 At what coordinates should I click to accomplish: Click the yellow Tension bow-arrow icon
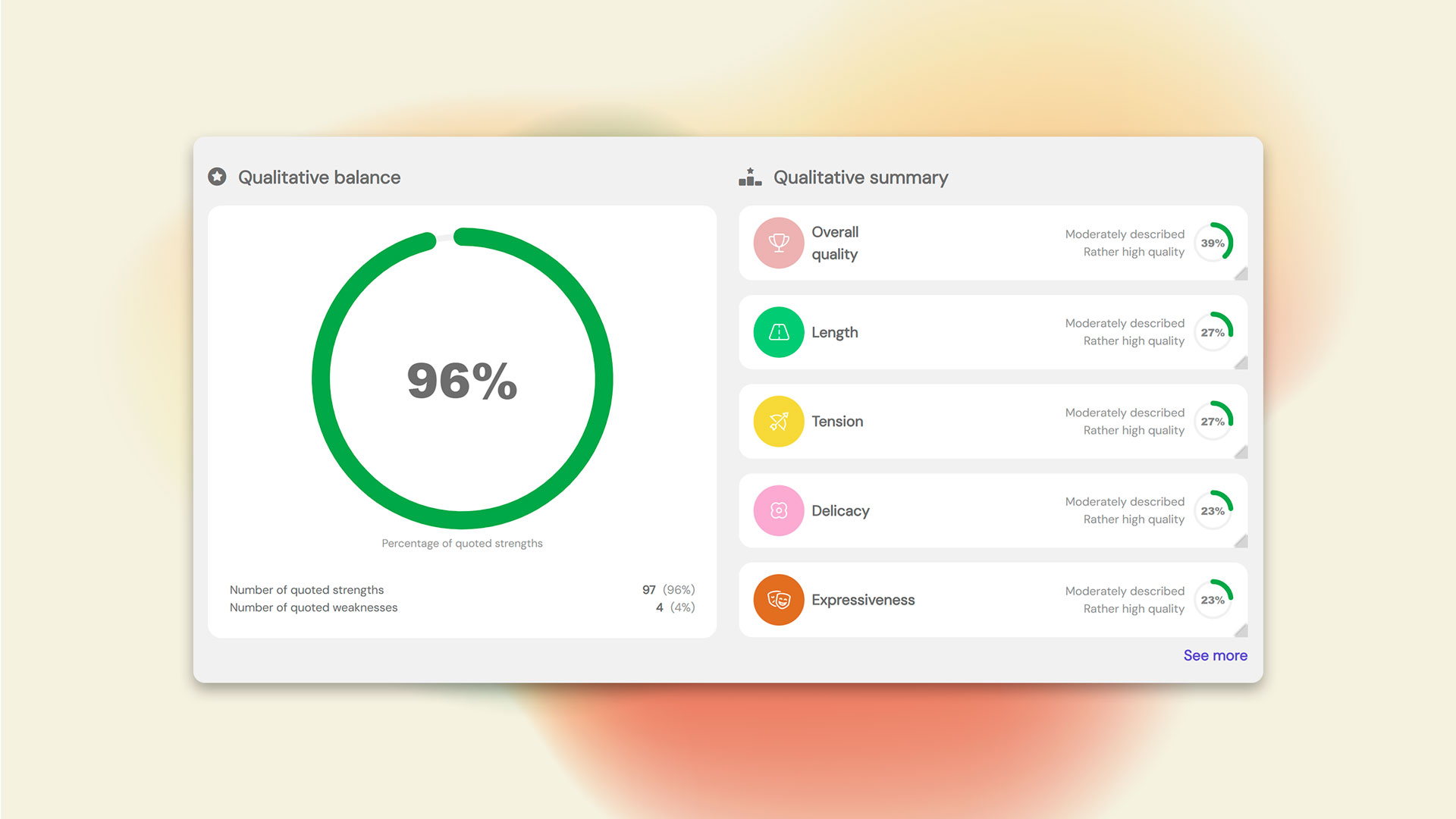point(779,422)
